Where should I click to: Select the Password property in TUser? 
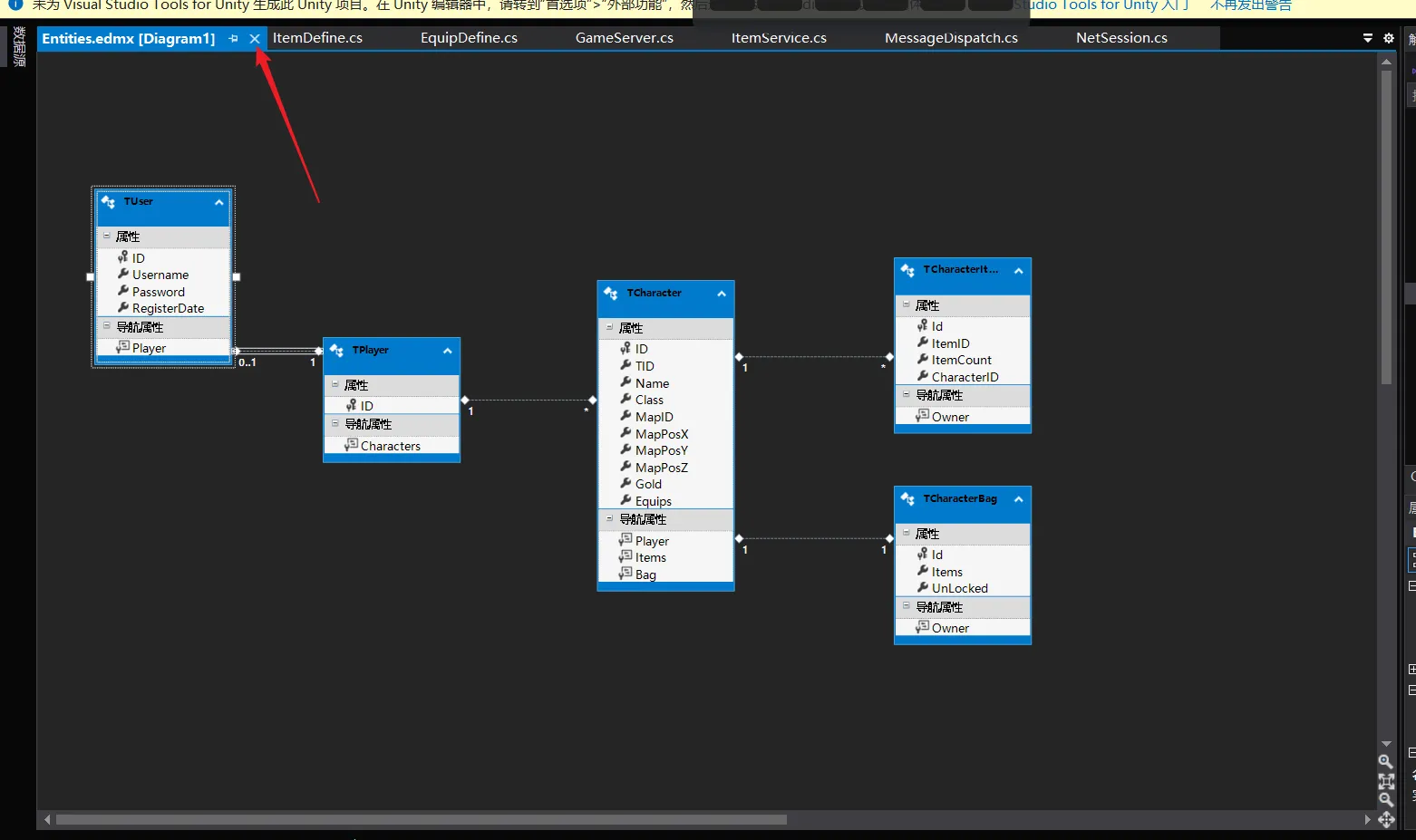[x=158, y=292]
